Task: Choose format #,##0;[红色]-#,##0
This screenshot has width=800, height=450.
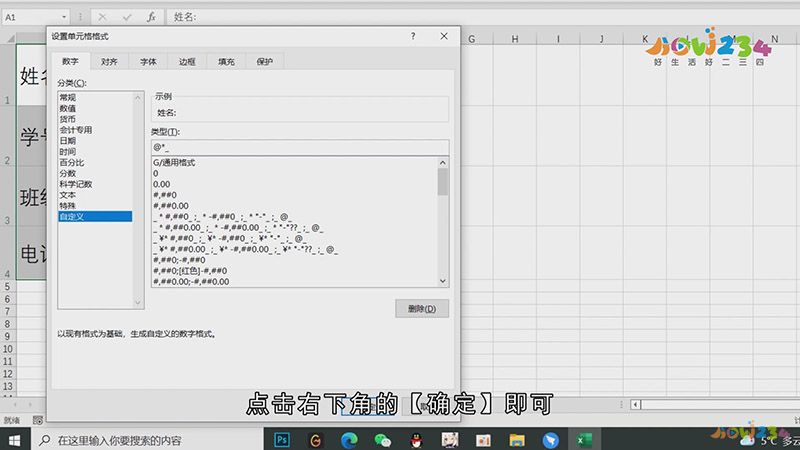Action: pos(294,270)
